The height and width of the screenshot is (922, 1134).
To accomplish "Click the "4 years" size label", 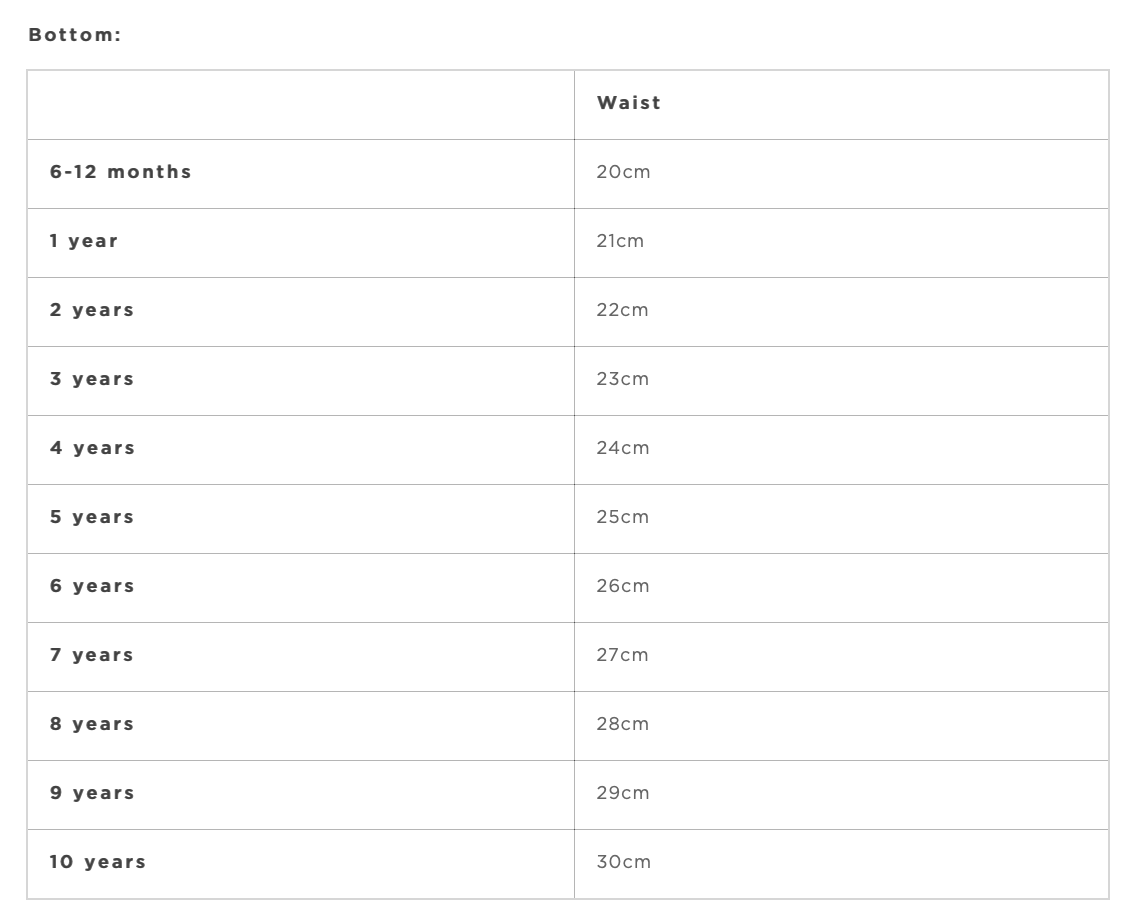I will click(x=92, y=448).
